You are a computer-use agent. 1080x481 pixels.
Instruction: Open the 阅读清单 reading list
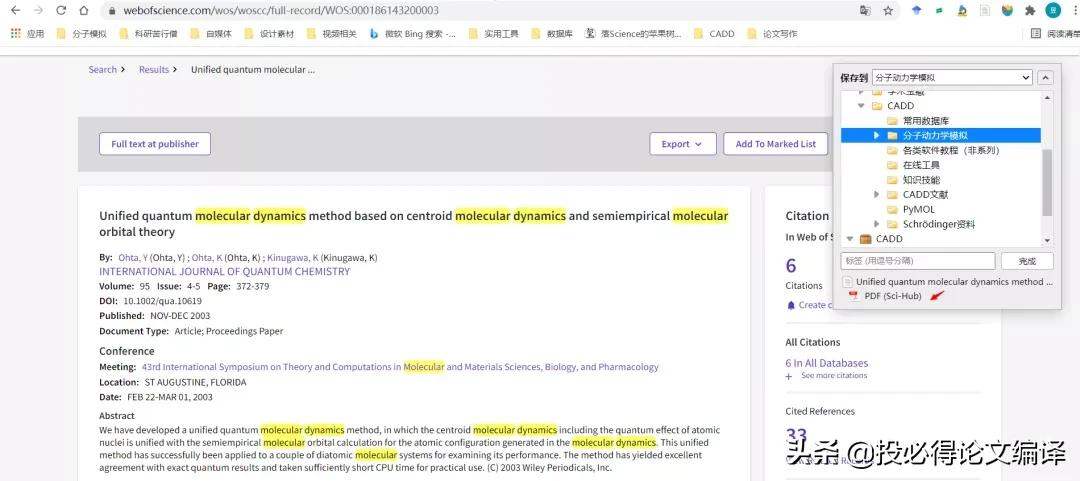click(1055, 34)
